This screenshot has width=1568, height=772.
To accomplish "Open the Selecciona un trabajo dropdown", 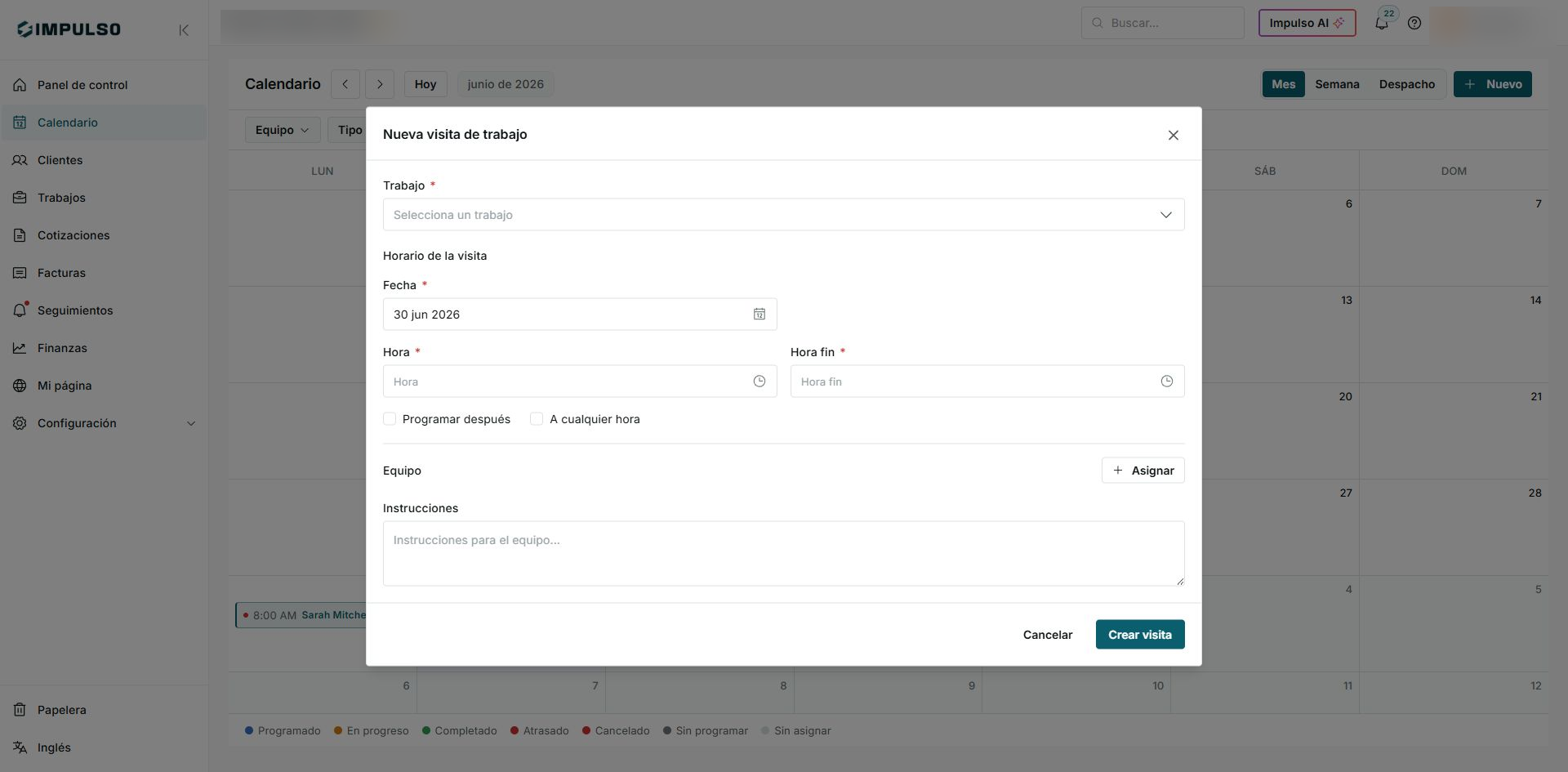I will pos(783,215).
